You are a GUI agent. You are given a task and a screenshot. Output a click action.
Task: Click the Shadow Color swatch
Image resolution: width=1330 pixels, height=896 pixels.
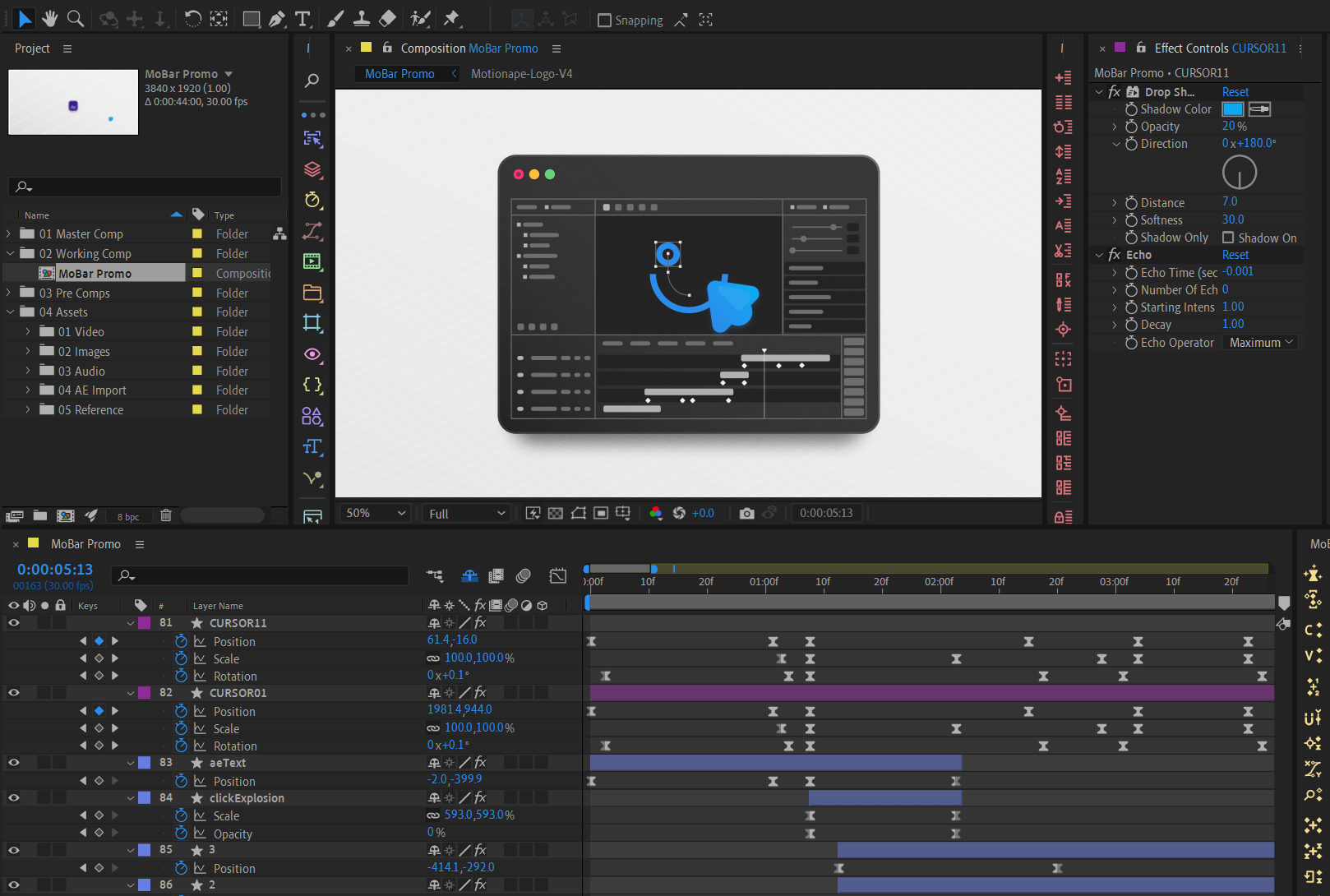[x=1233, y=109]
